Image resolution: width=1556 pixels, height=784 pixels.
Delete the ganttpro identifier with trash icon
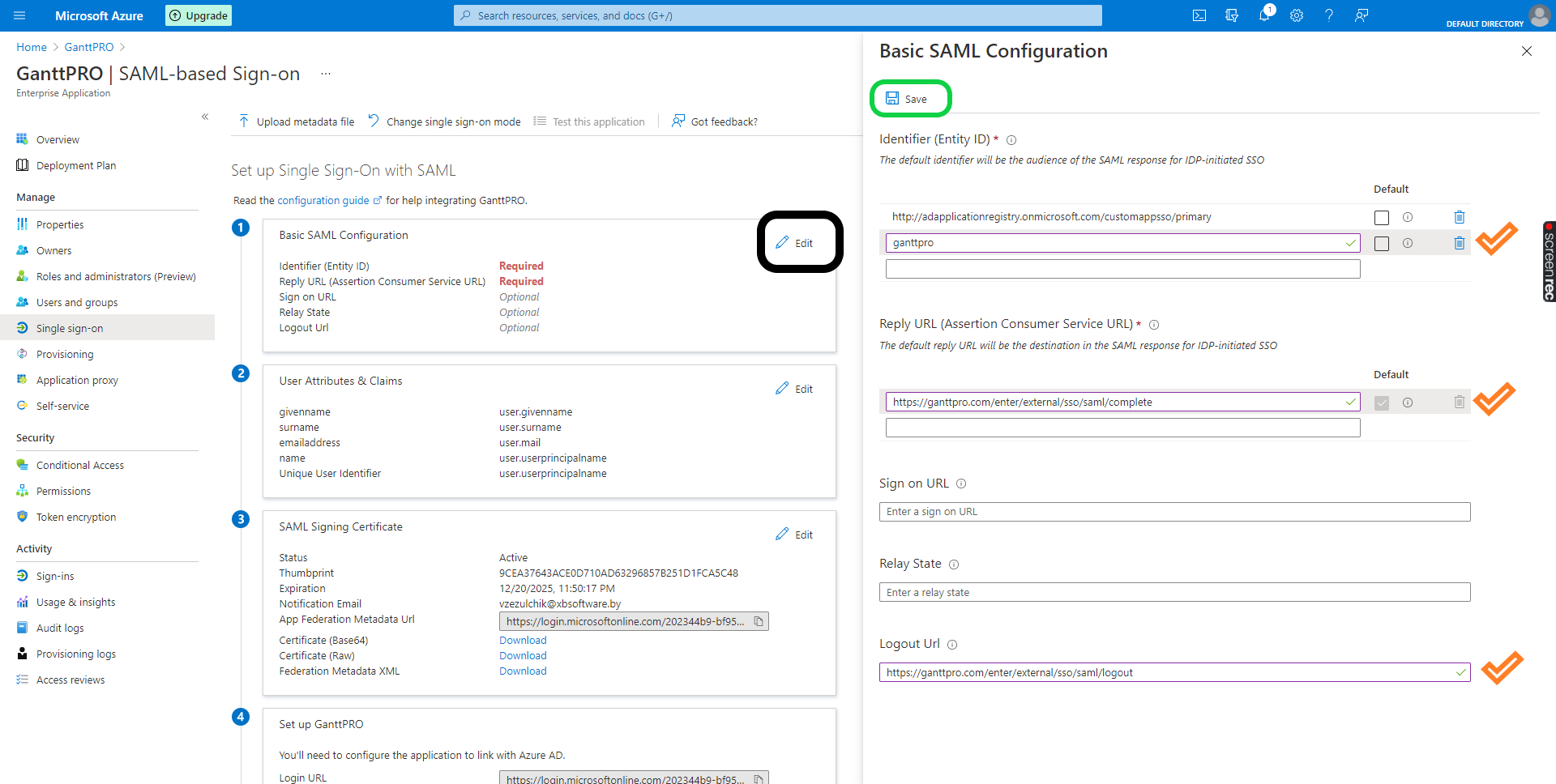pyautogui.click(x=1460, y=243)
